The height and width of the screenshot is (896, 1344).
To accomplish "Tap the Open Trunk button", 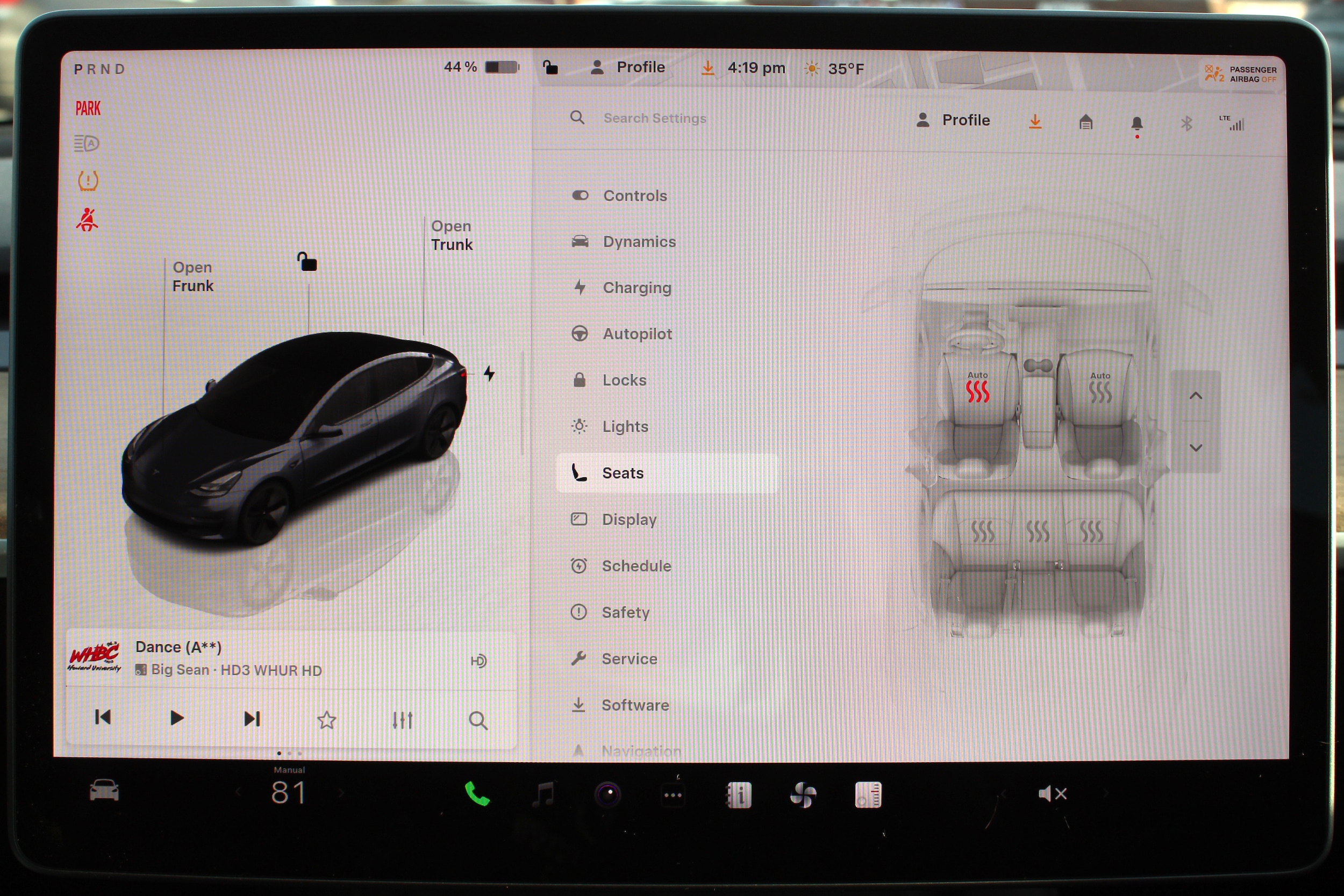I will pos(452,235).
